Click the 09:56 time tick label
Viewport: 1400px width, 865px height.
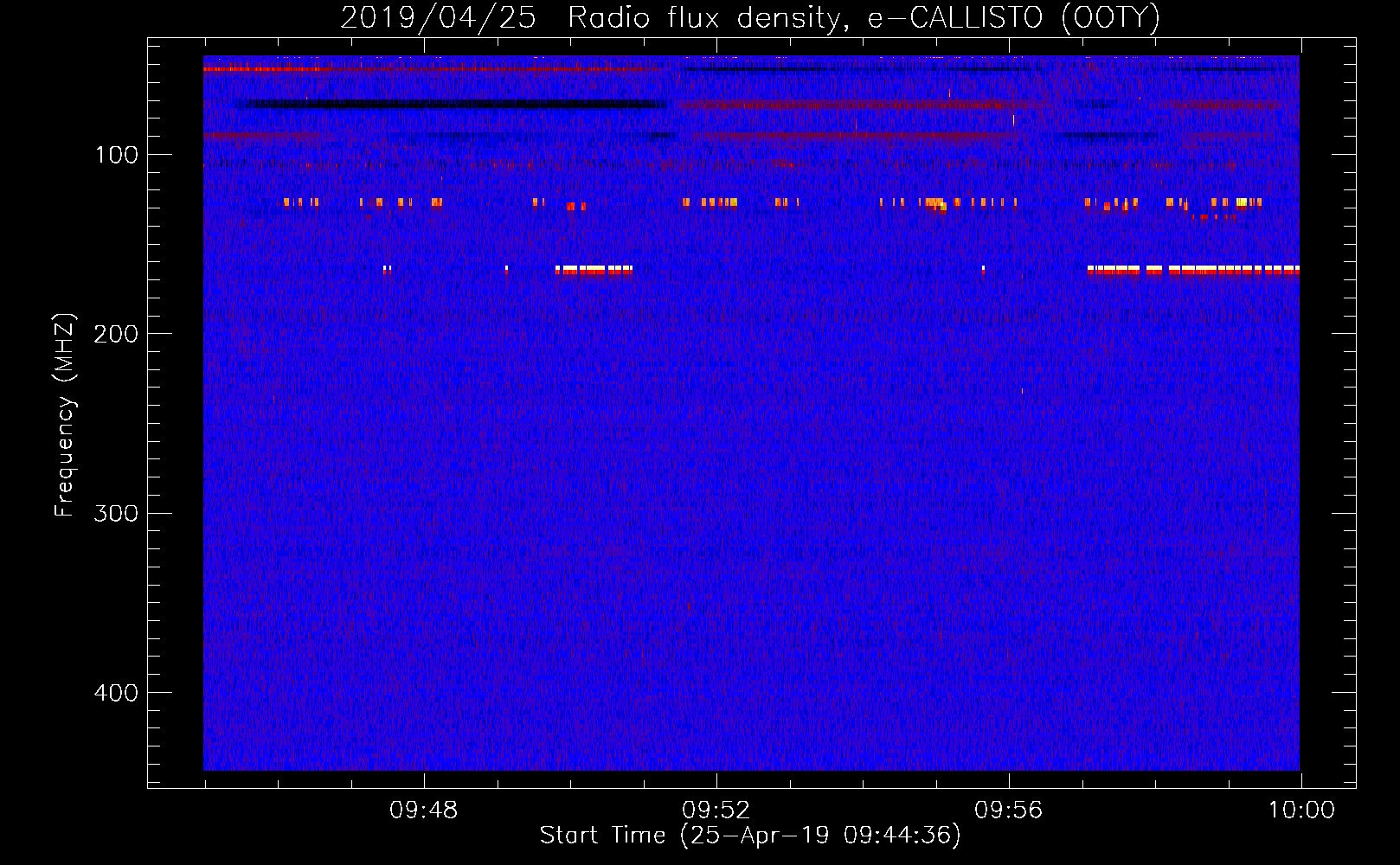(x=1009, y=811)
